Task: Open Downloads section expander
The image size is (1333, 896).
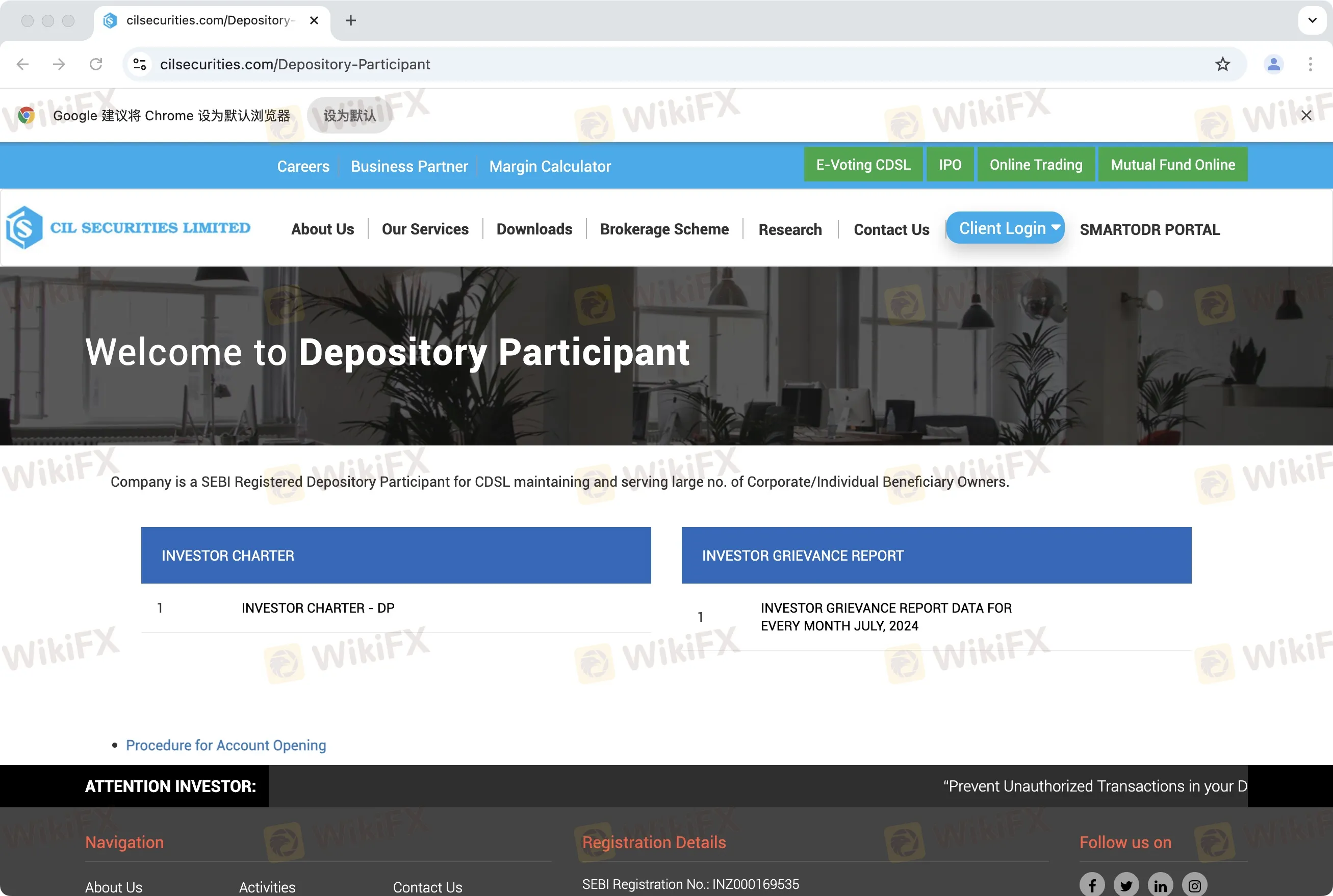Action: [x=534, y=229]
